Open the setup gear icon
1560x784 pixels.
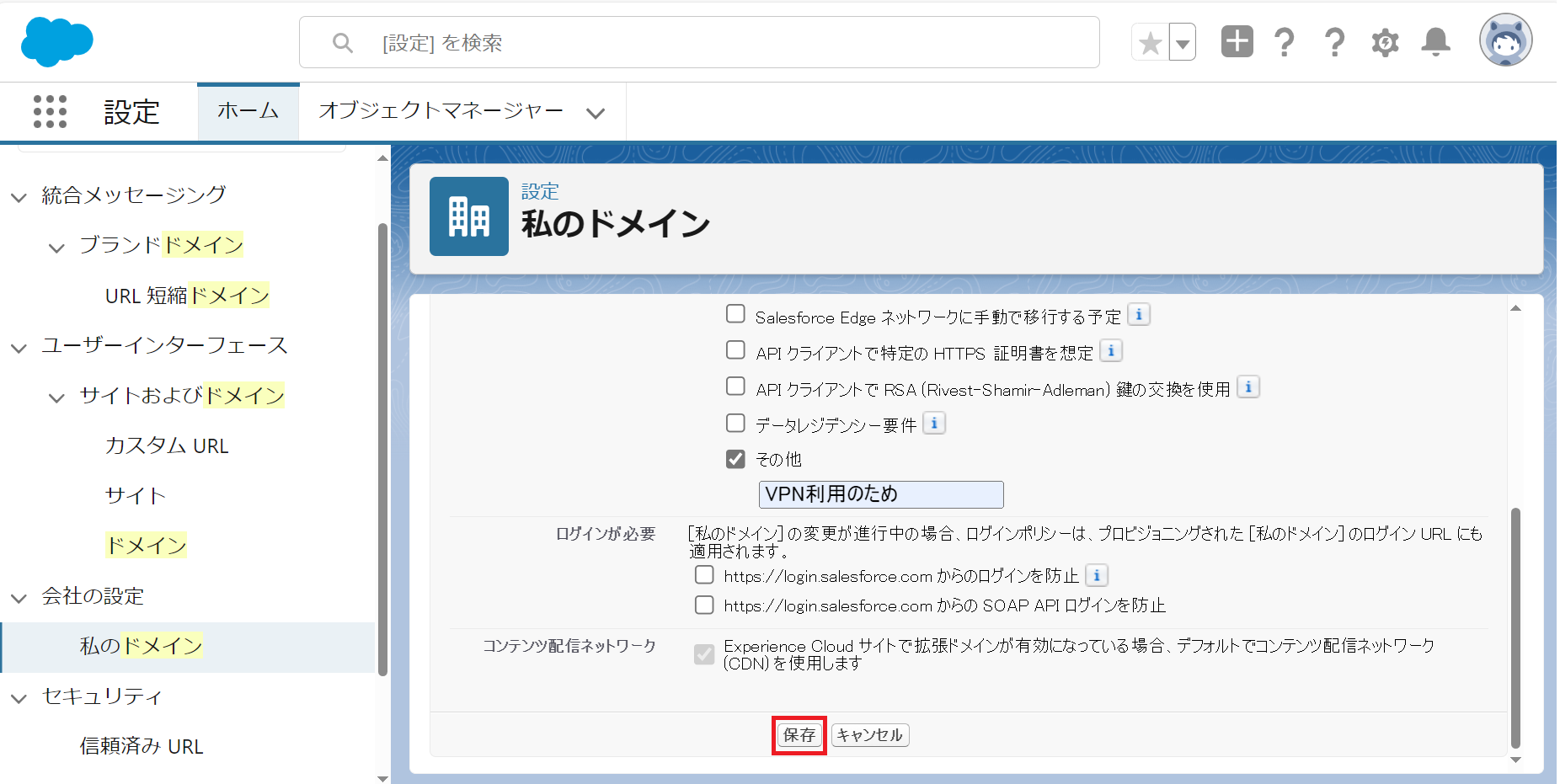pyautogui.click(x=1385, y=42)
